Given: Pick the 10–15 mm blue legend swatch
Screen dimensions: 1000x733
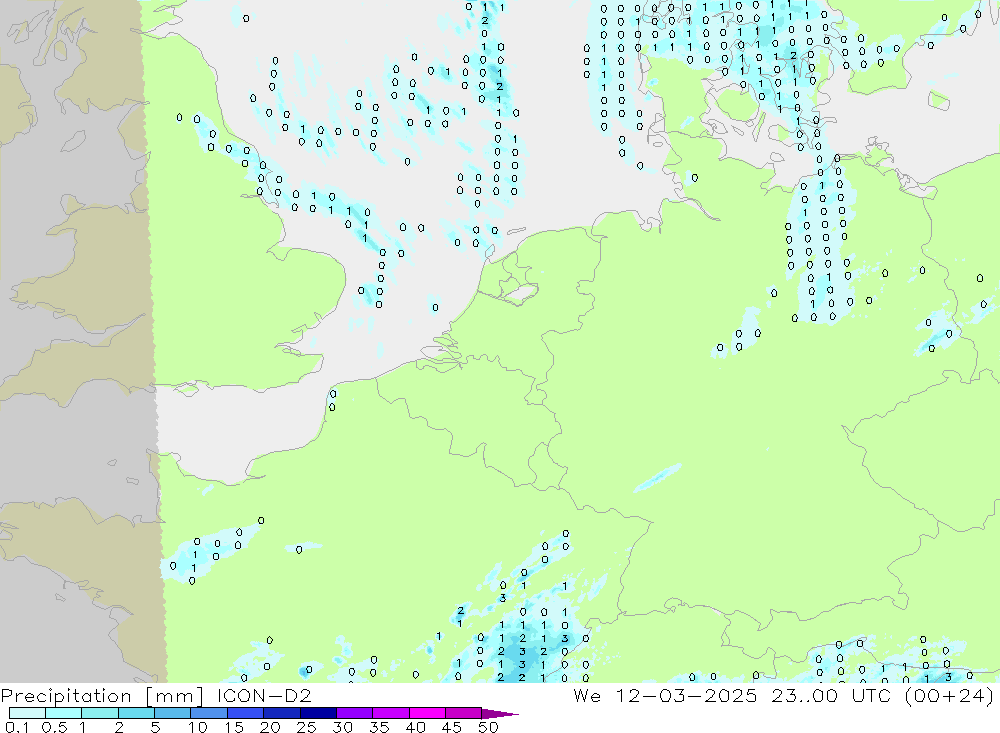Looking at the screenshot, I should coord(209,713).
